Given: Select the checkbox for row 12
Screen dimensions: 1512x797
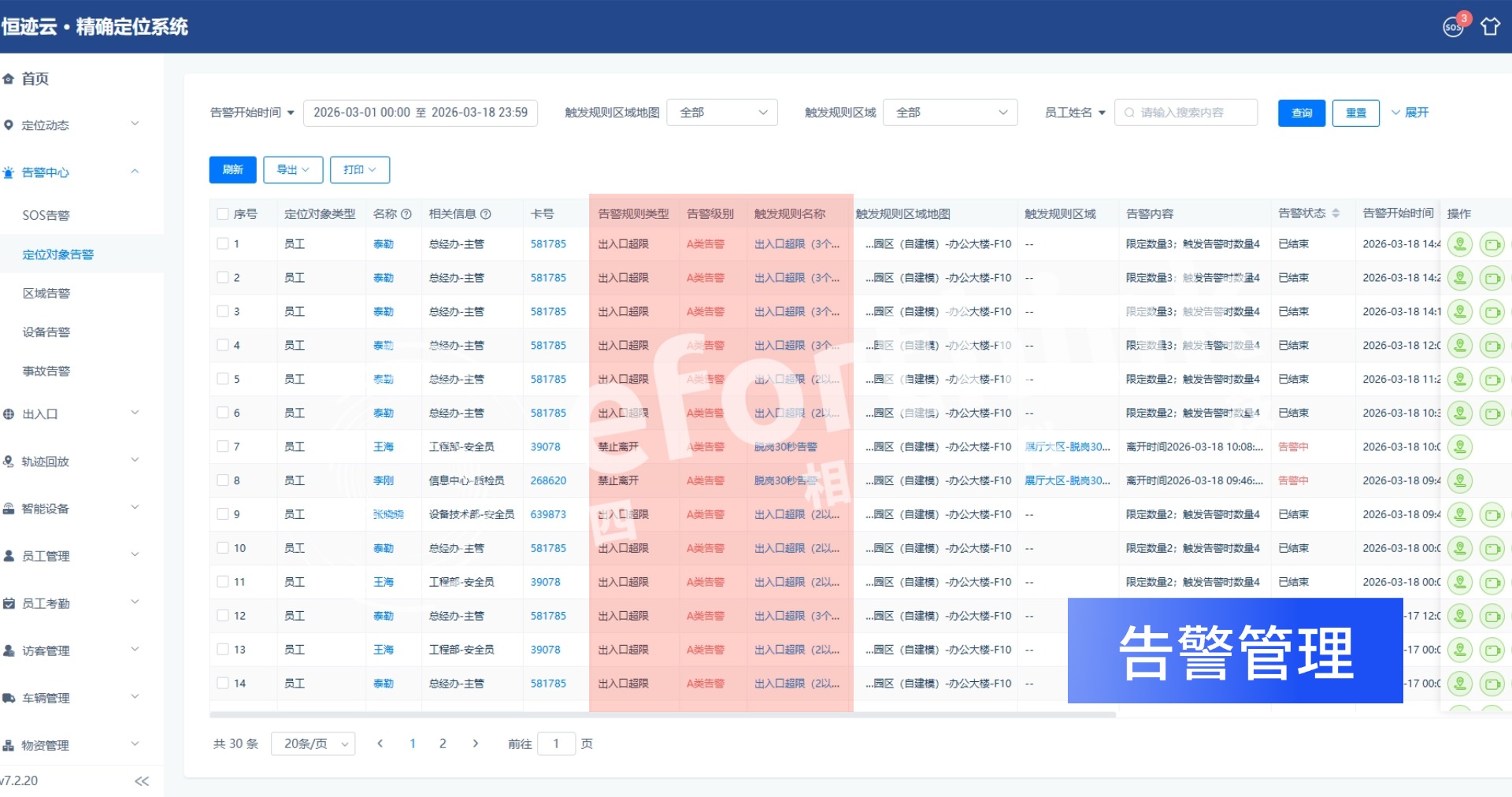Looking at the screenshot, I should coord(223,616).
